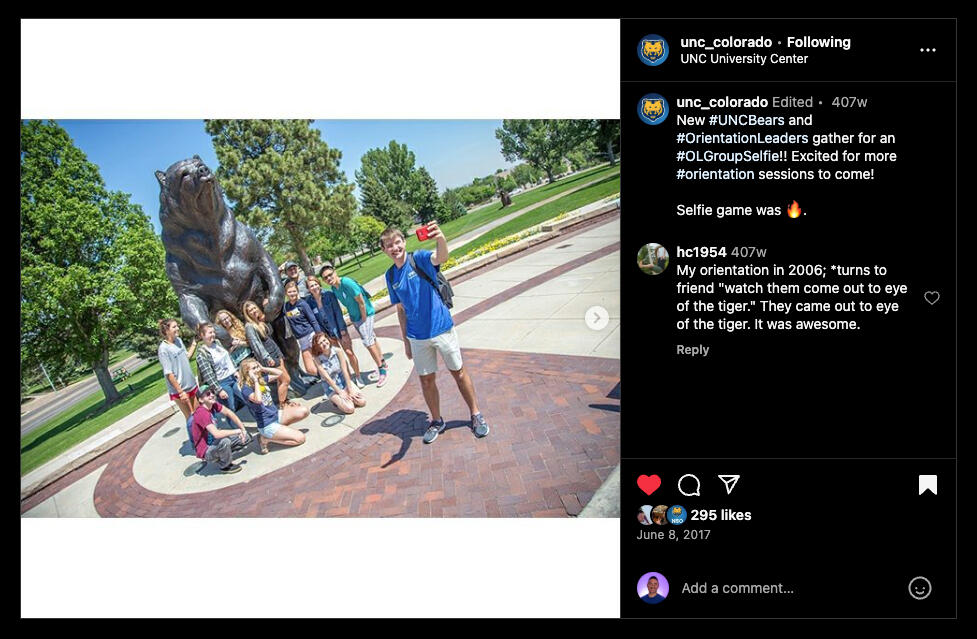Advance to next photo with arrow
The image size is (977, 639).
point(596,318)
